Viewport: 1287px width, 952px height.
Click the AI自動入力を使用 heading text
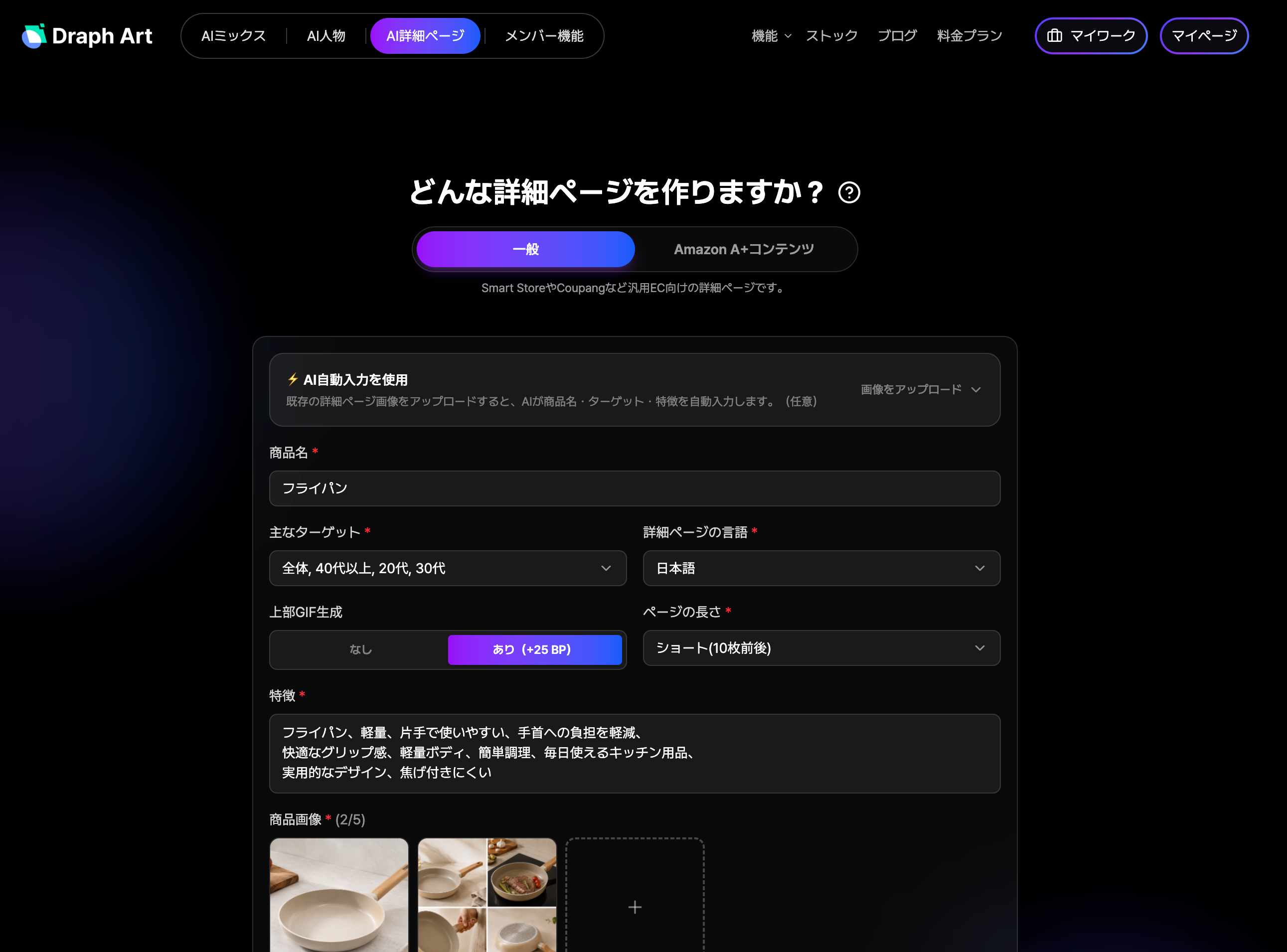pos(355,380)
